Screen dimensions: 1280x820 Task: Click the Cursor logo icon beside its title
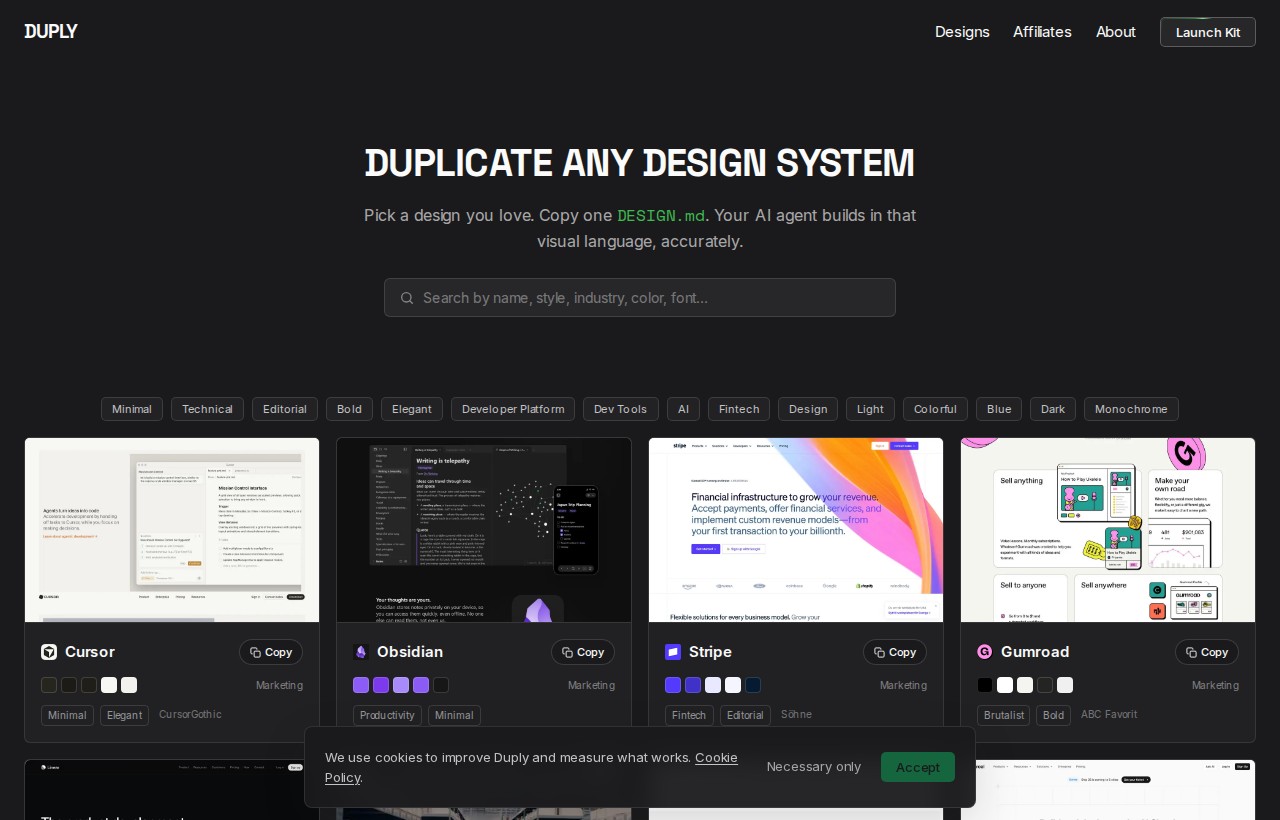tap(49, 652)
